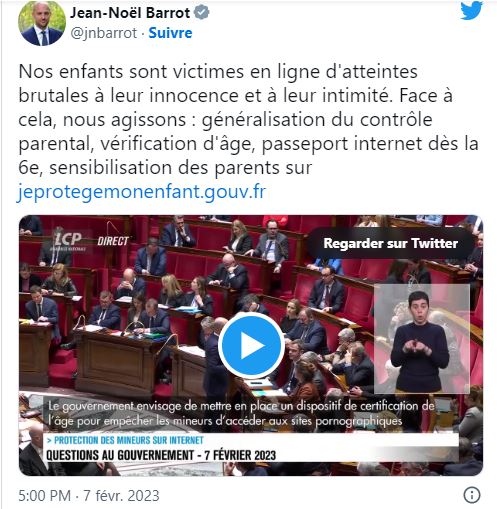Click Regarder sur Twitter button
The width and height of the screenshot is (497, 509).
(x=391, y=243)
